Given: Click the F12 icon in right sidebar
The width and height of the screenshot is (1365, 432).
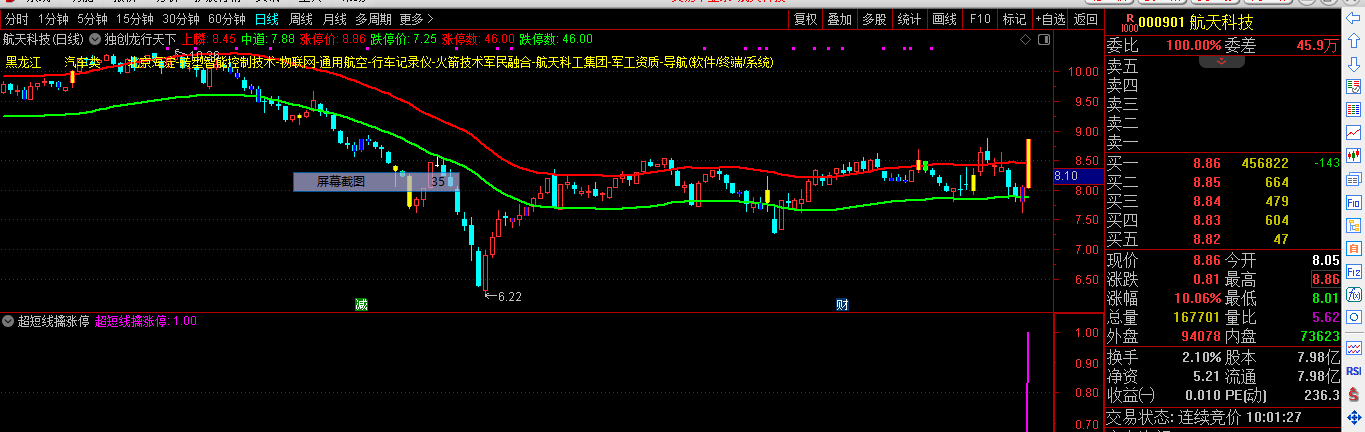Looking at the screenshot, I should tap(1354, 270).
